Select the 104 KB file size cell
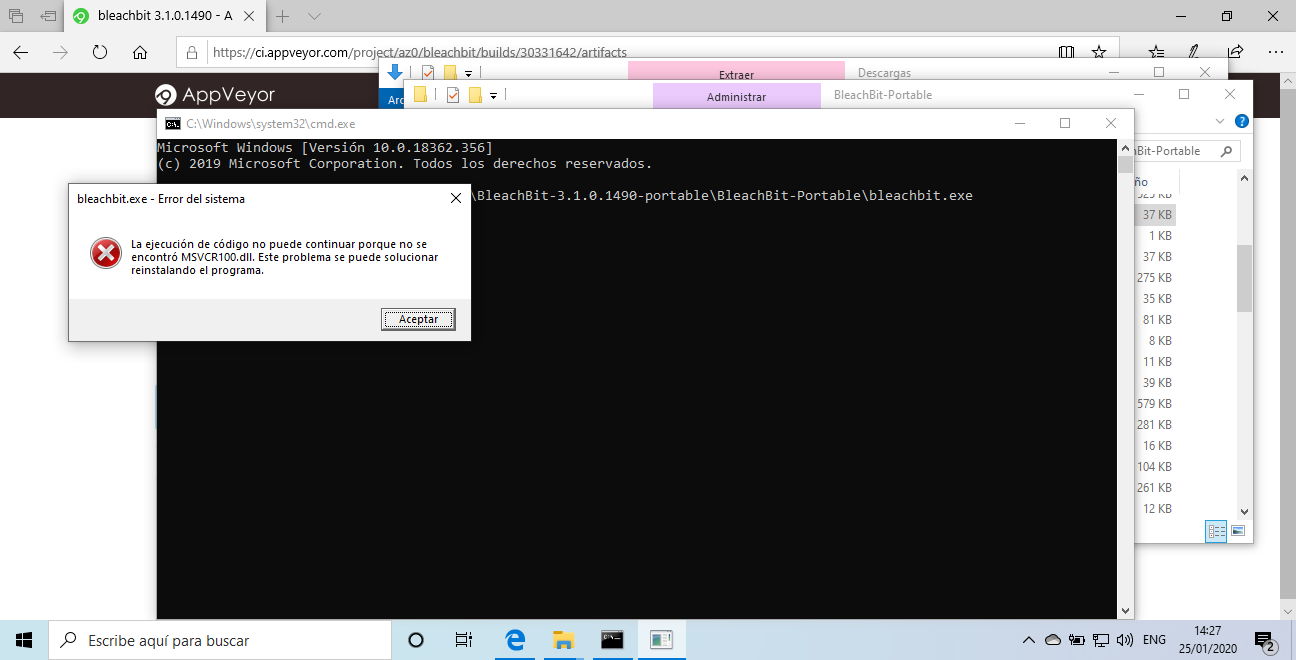 (1154, 467)
